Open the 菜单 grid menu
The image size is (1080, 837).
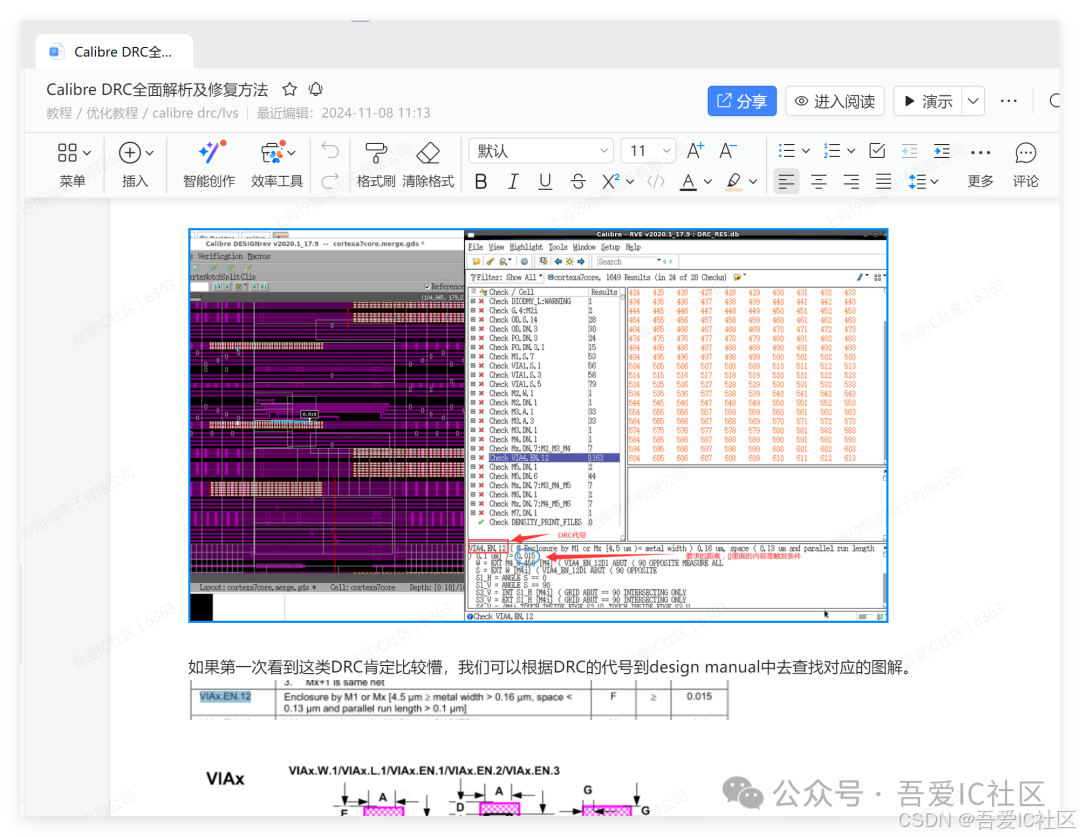[x=72, y=164]
